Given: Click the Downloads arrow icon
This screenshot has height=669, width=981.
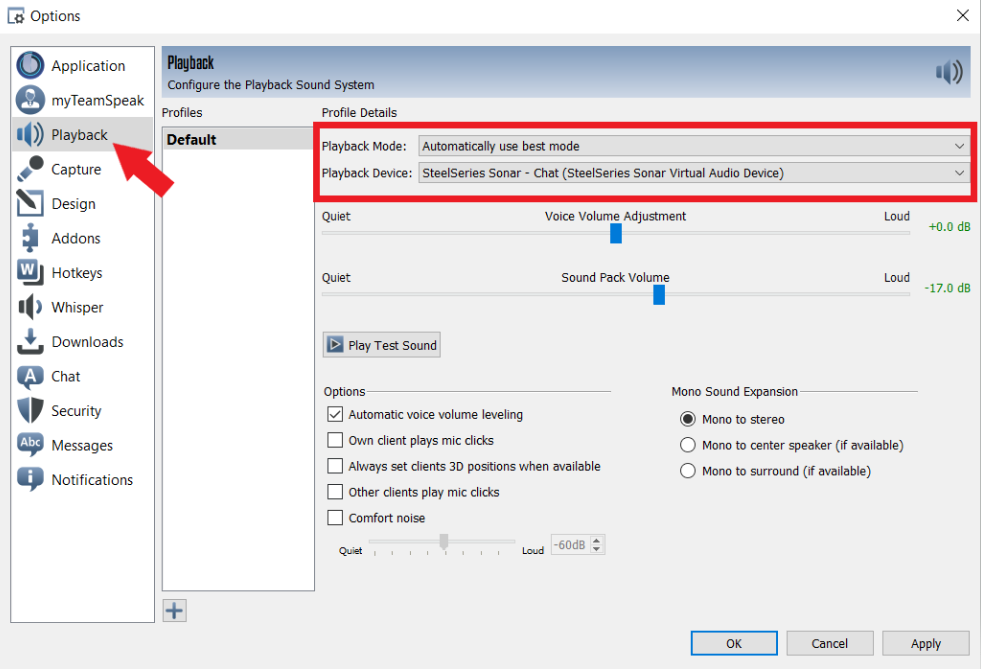Looking at the screenshot, I should 30,341.
